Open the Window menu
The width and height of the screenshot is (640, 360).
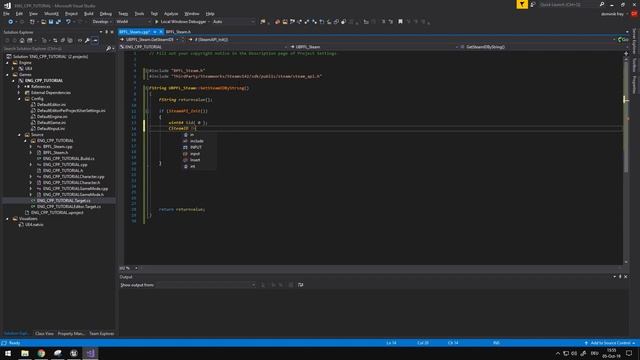tap(192, 13)
